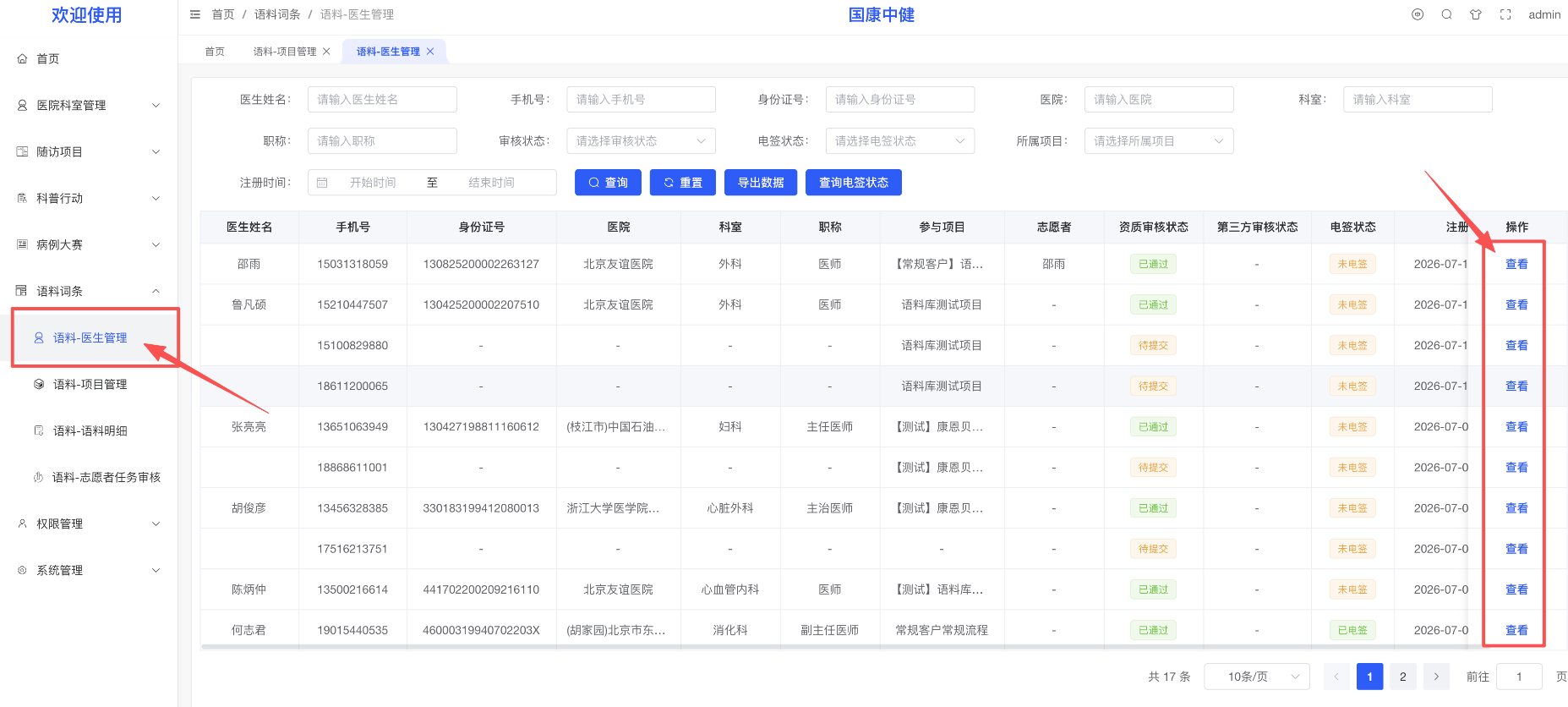
Task: Open the search magnifier icon in header
Action: click(1447, 14)
